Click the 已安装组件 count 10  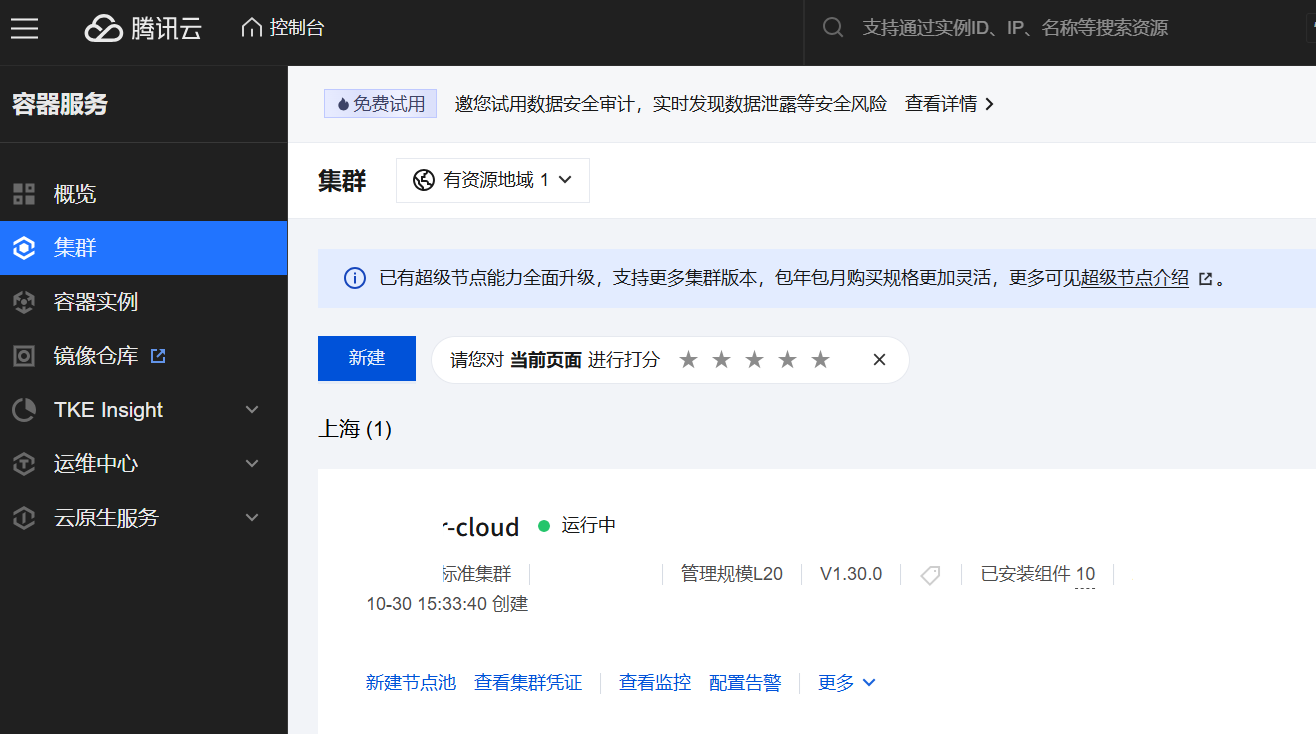point(1085,574)
